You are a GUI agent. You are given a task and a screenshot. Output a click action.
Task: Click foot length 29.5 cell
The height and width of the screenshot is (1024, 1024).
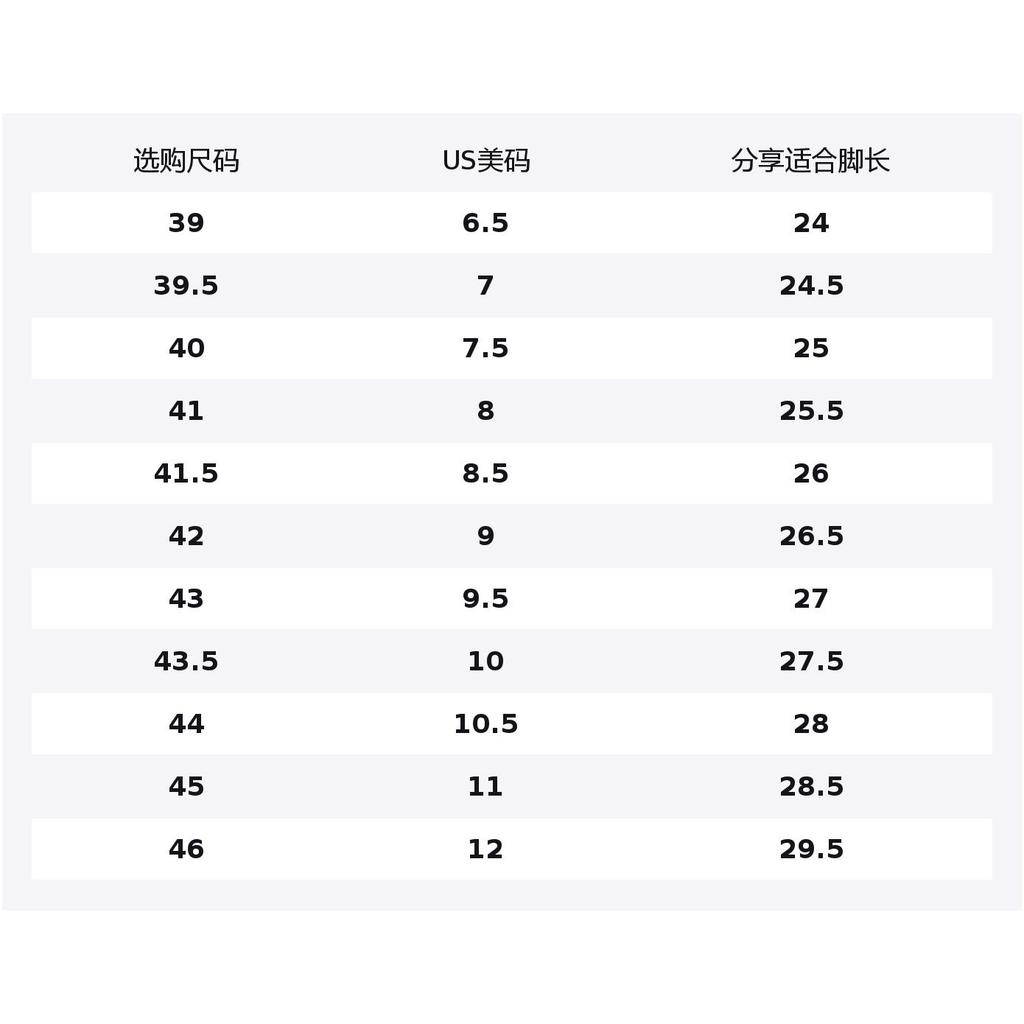pos(811,849)
